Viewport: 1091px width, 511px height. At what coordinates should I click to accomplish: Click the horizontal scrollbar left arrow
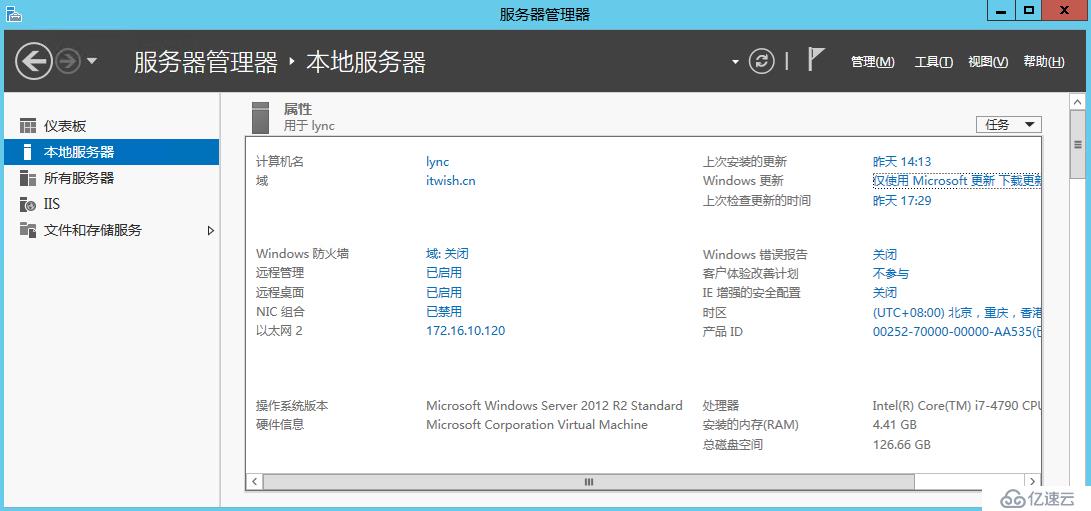[x=255, y=482]
